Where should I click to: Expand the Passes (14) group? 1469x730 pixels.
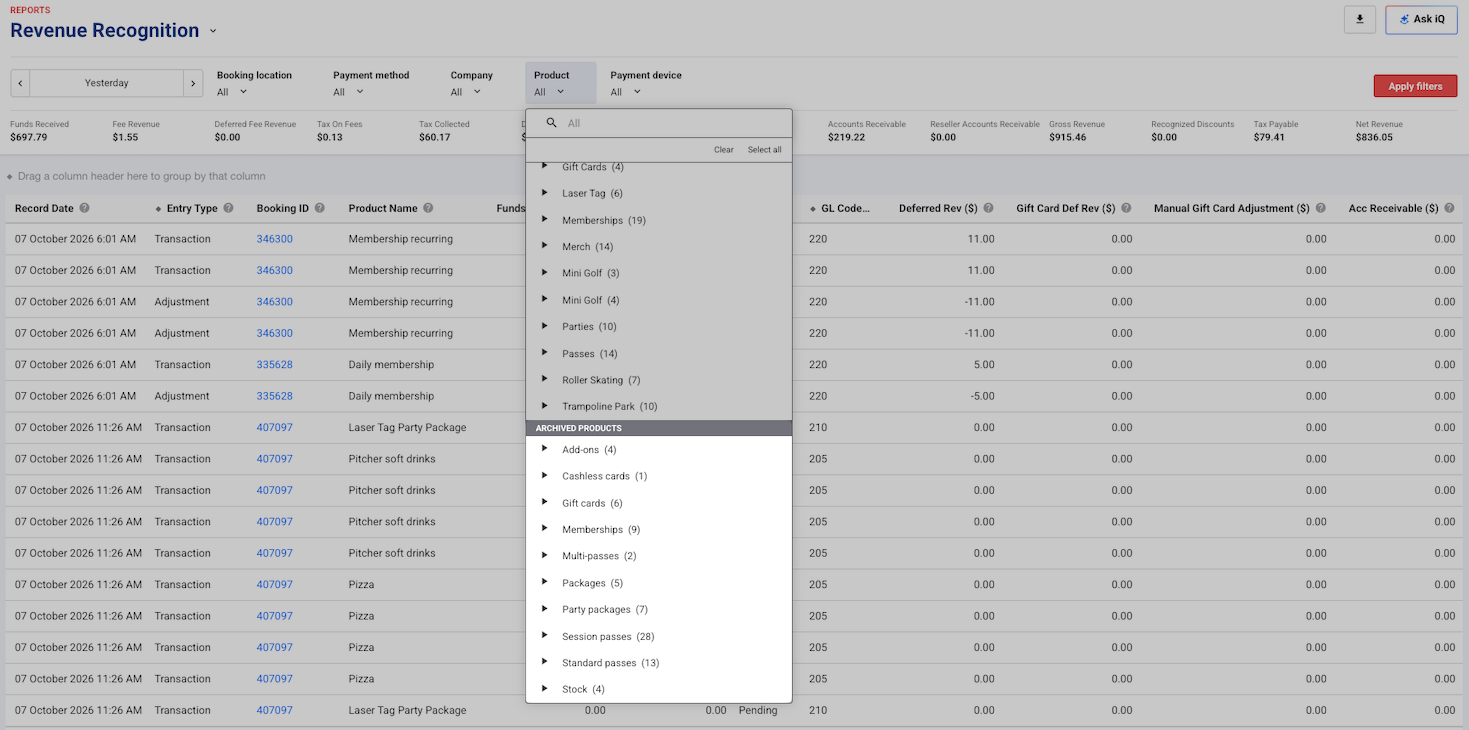click(x=544, y=352)
